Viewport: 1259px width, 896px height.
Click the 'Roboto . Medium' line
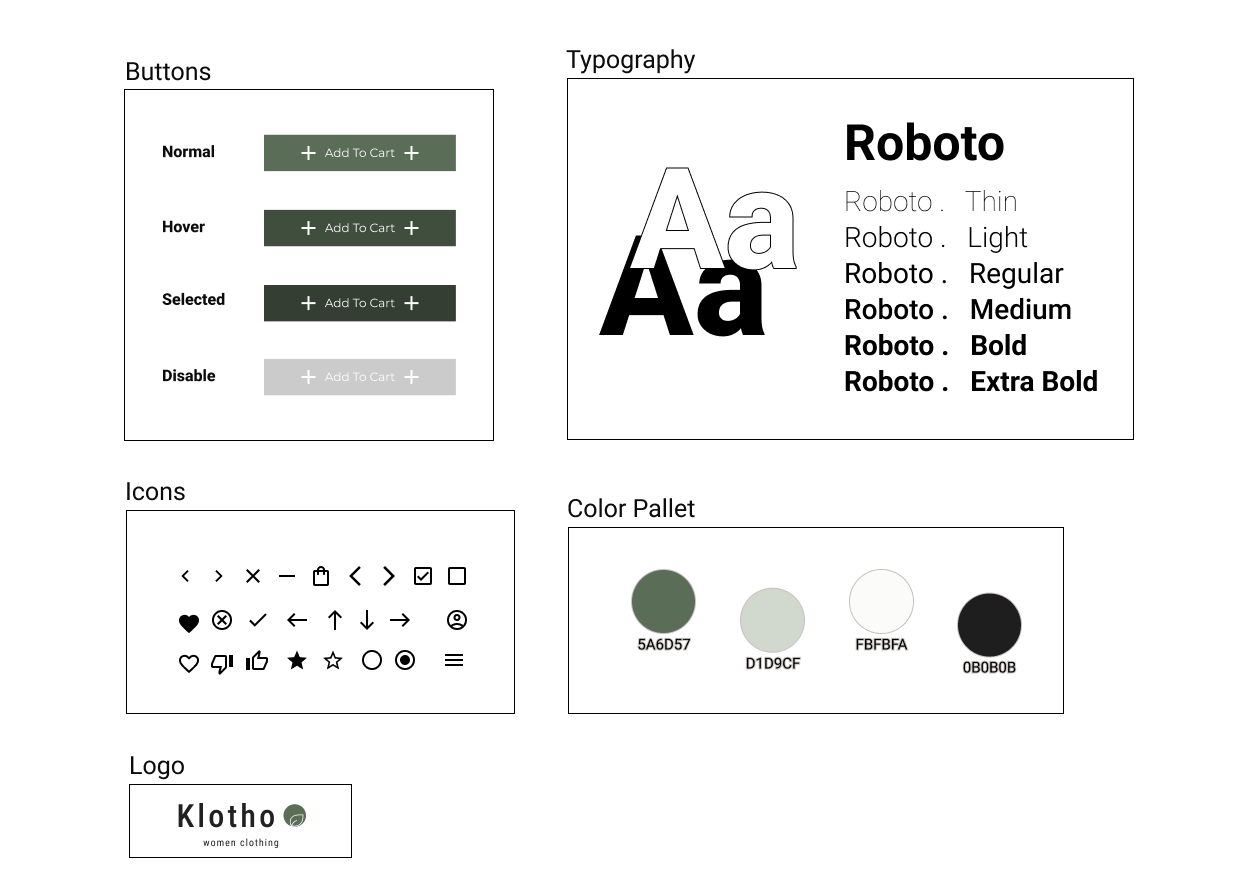[x=958, y=309]
